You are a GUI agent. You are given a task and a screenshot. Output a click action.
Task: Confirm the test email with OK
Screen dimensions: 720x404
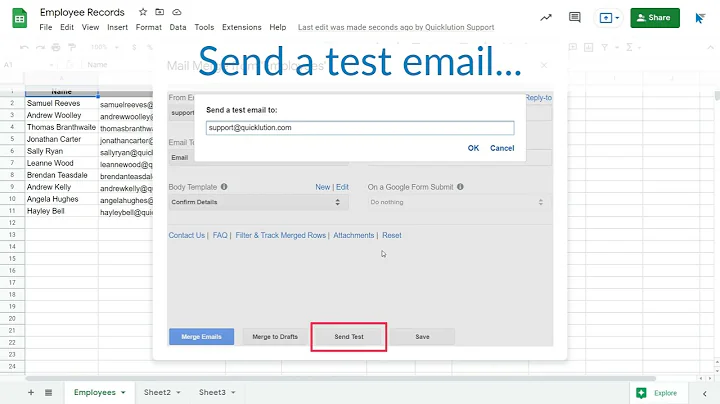473,148
